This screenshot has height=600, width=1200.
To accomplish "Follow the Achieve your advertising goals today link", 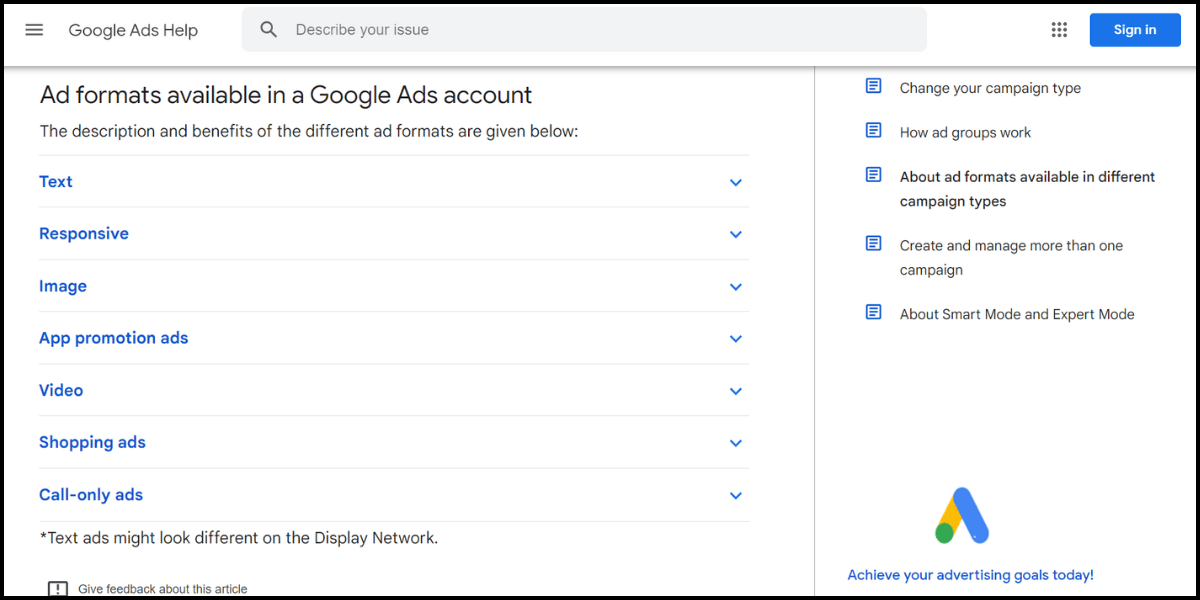I will coord(970,574).
